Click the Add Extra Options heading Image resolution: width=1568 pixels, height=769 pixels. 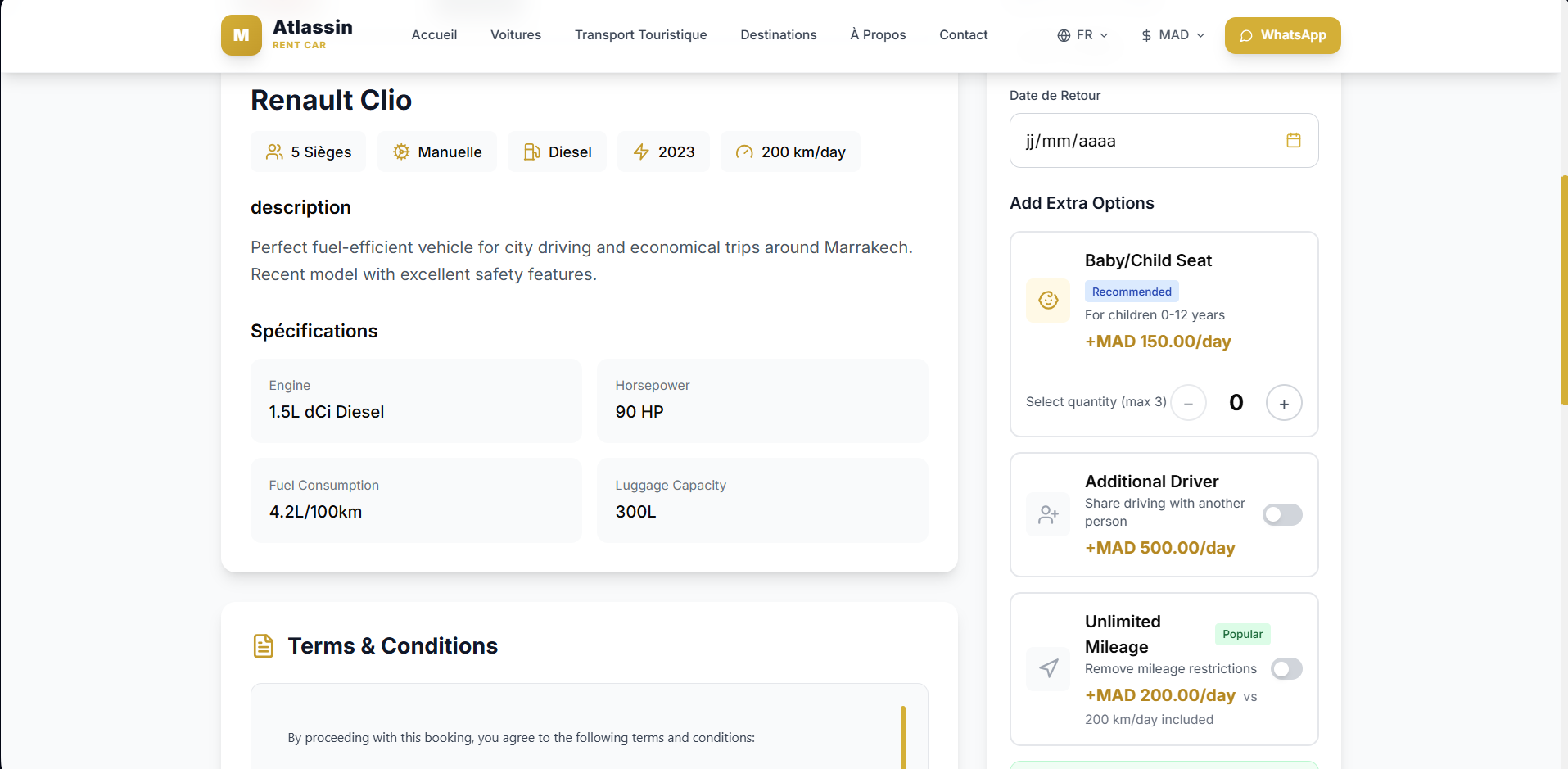1082,203
